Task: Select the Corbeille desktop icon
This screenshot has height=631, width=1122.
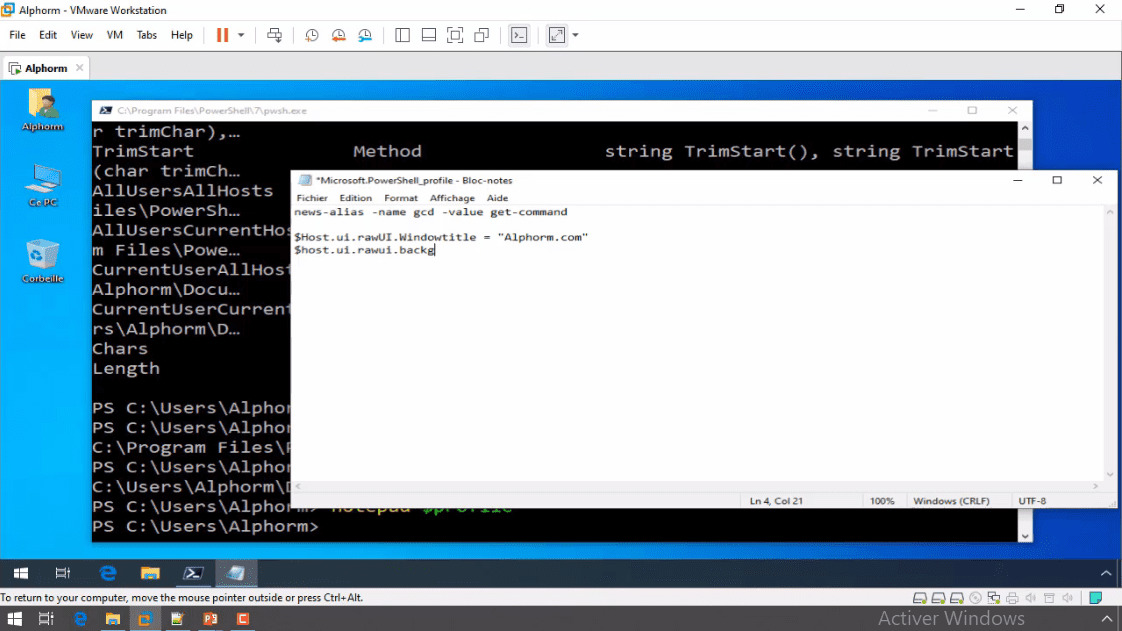Action: 42,260
